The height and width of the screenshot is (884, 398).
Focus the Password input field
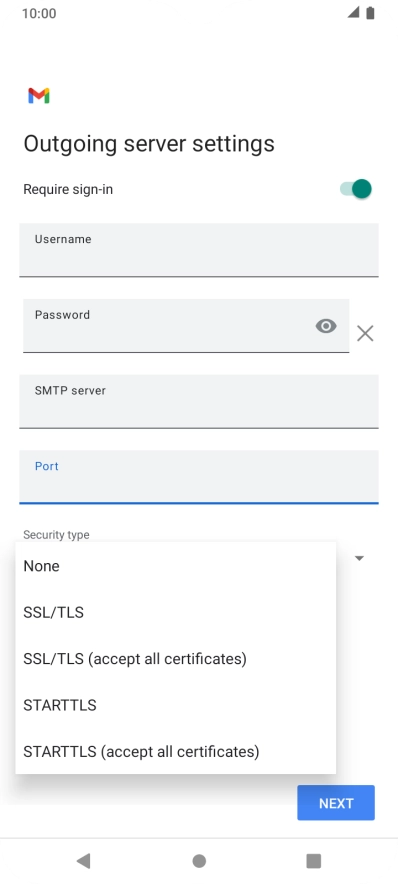(x=186, y=326)
